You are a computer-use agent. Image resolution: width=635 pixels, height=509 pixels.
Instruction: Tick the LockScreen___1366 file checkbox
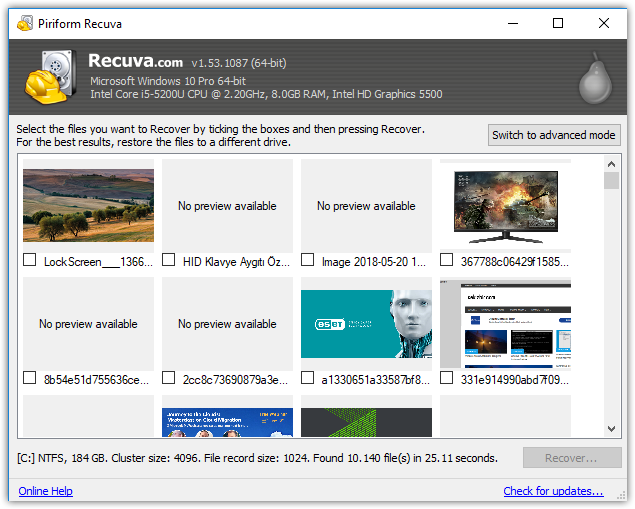(x=30, y=260)
